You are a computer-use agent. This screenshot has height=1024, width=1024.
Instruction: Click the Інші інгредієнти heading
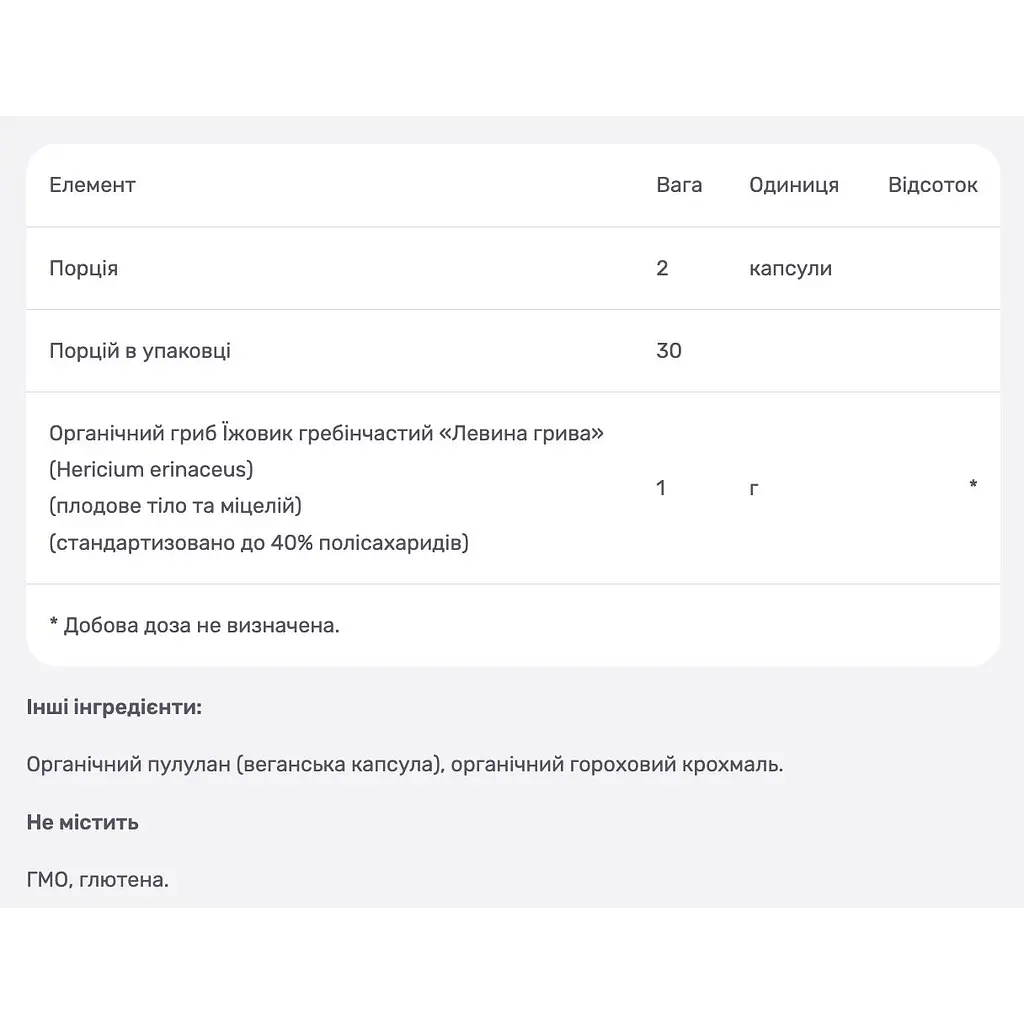tap(114, 707)
